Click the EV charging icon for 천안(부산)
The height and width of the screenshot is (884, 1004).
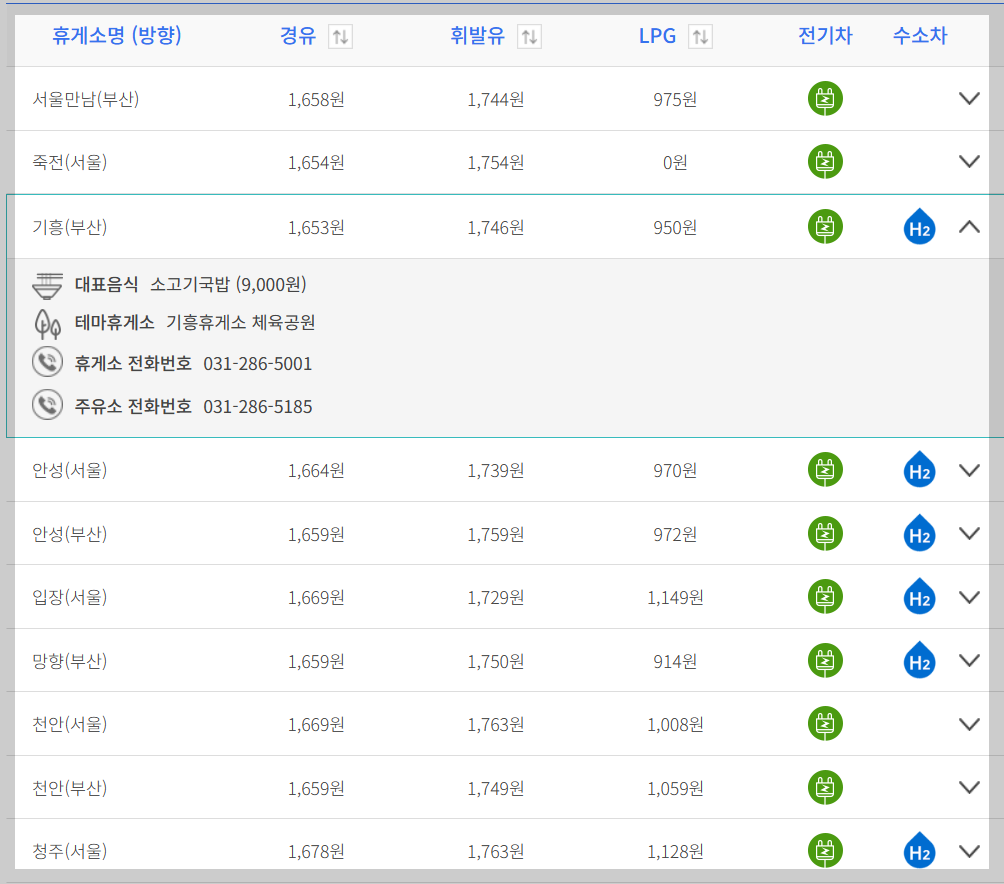click(825, 788)
